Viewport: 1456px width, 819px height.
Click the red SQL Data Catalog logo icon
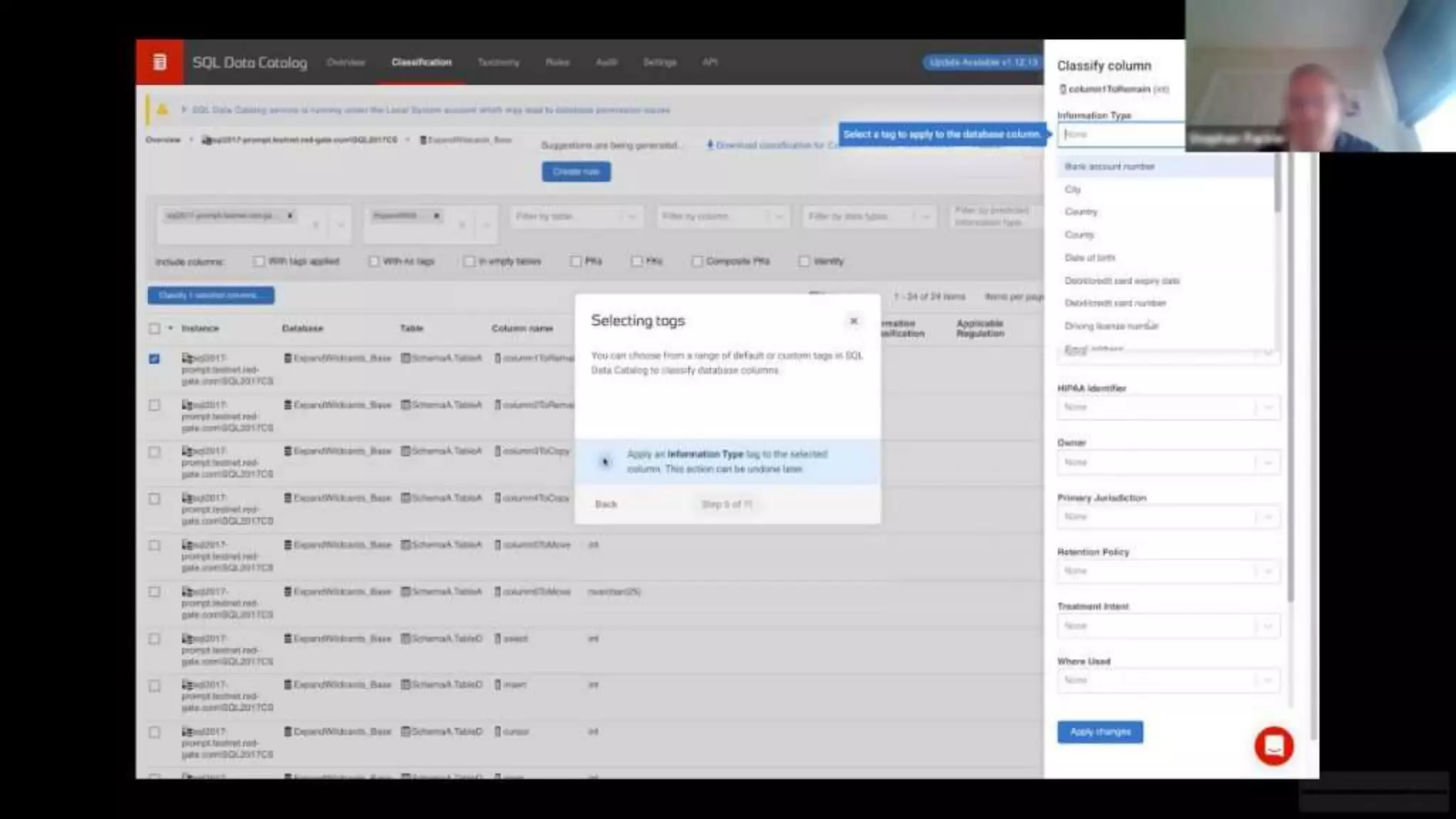pyautogui.click(x=159, y=63)
